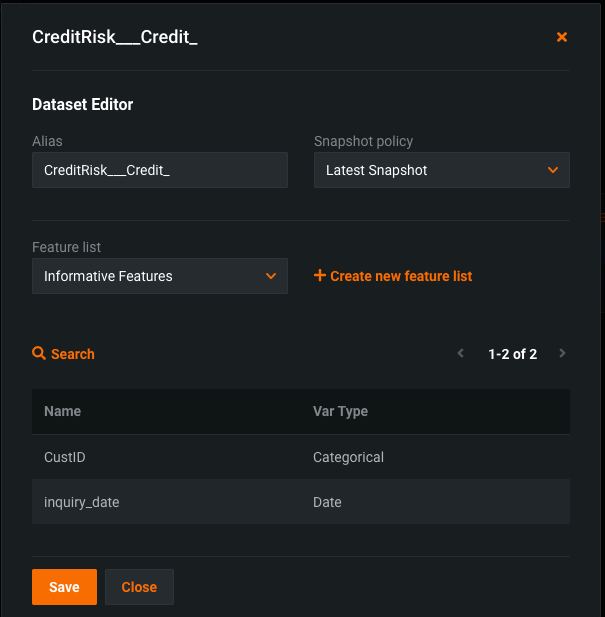Image resolution: width=605 pixels, height=617 pixels.
Task: Open the Snapshot policy dropdown
Action: click(441, 170)
